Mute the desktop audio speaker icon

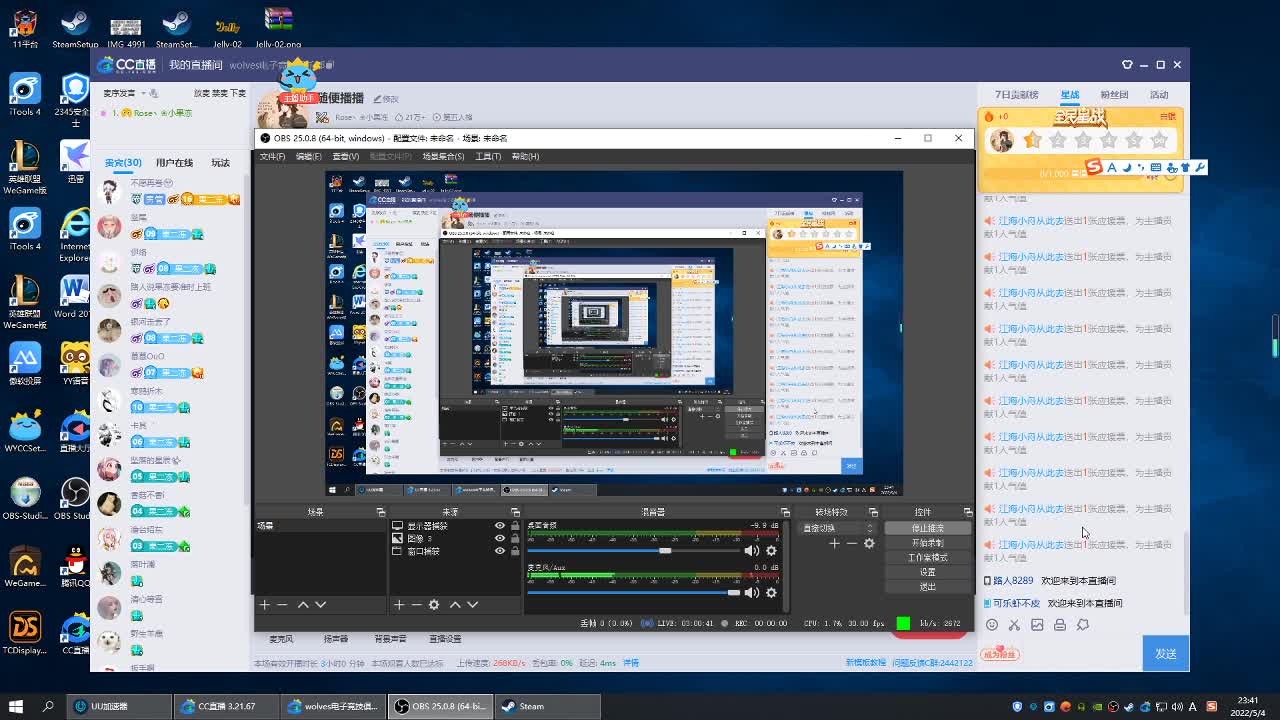[x=751, y=550]
